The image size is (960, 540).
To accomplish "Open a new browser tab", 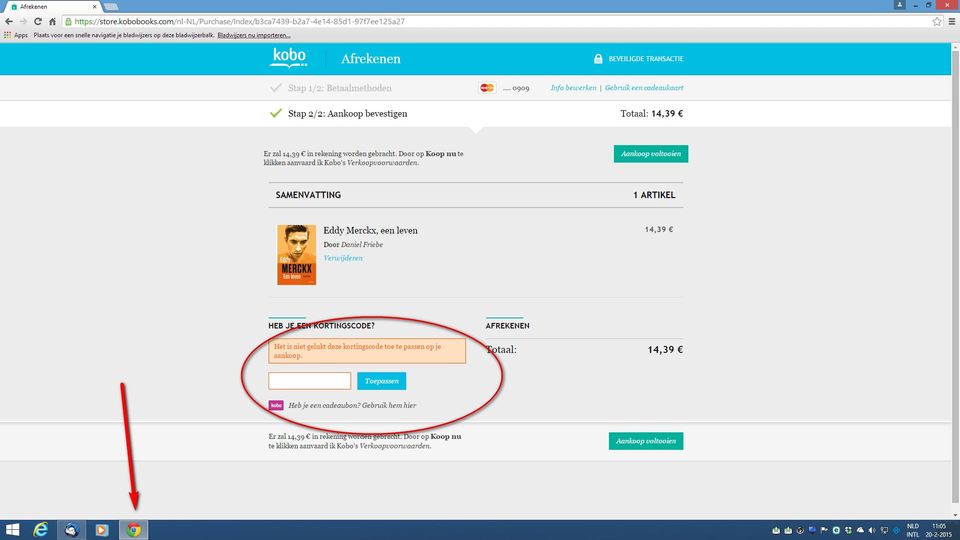I will [x=111, y=7].
